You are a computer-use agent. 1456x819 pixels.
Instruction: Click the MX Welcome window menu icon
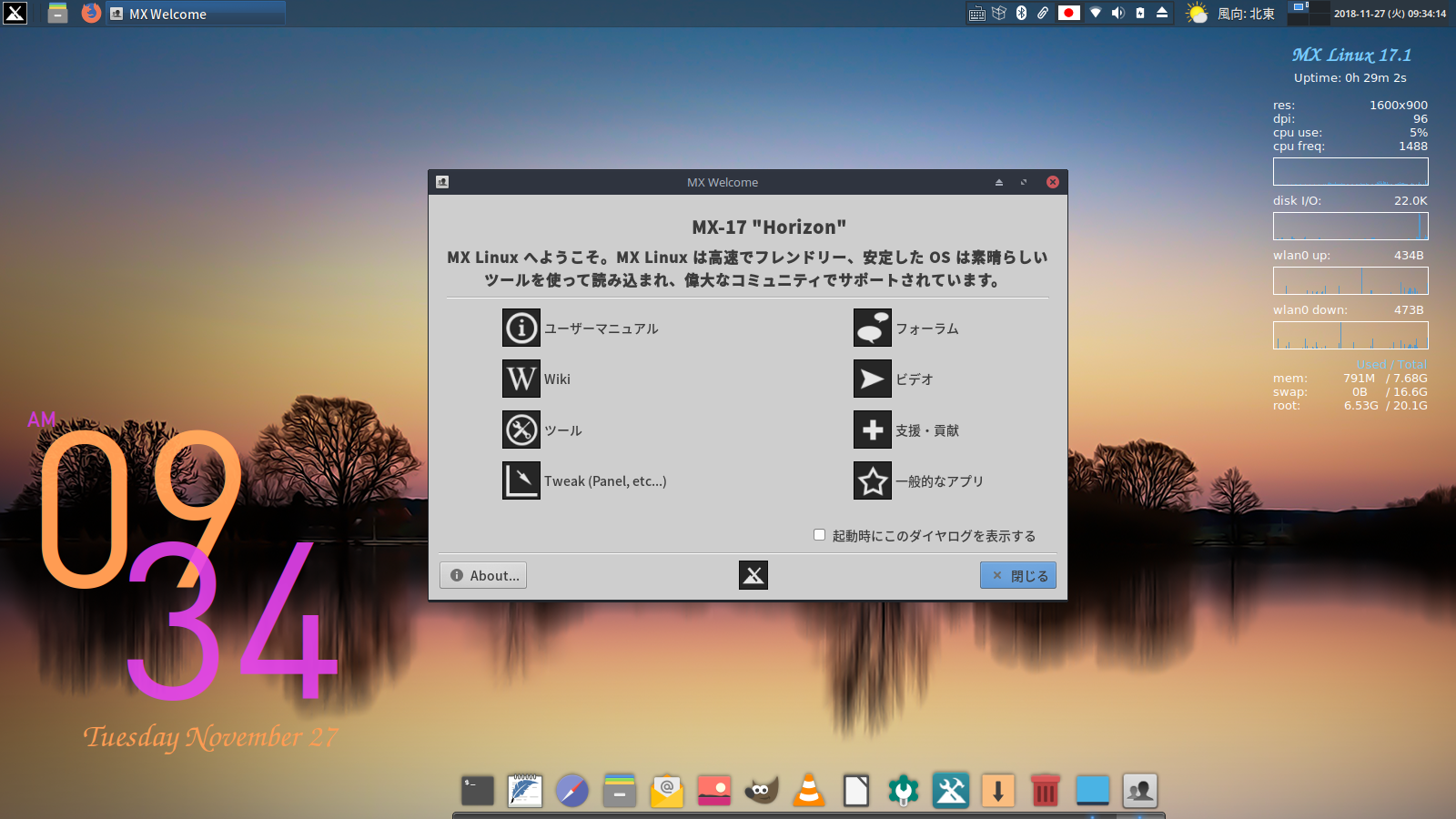tap(442, 182)
